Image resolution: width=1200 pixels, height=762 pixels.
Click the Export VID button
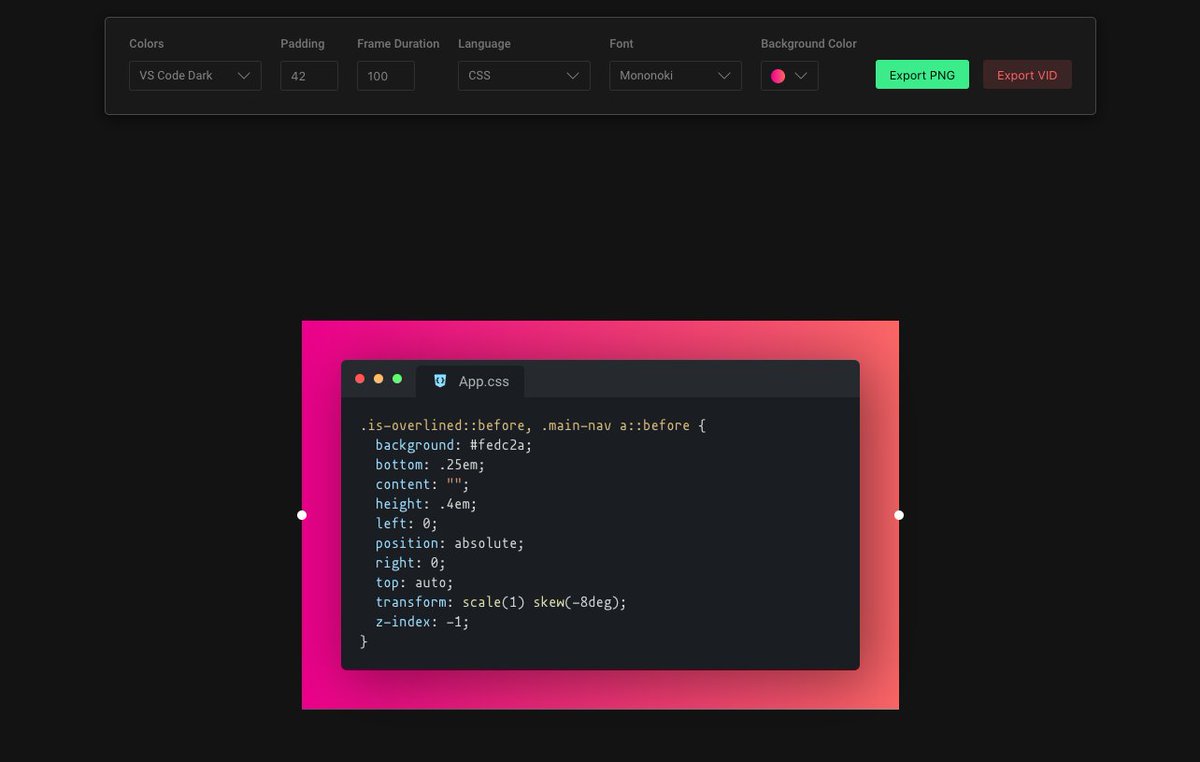[1027, 74]
